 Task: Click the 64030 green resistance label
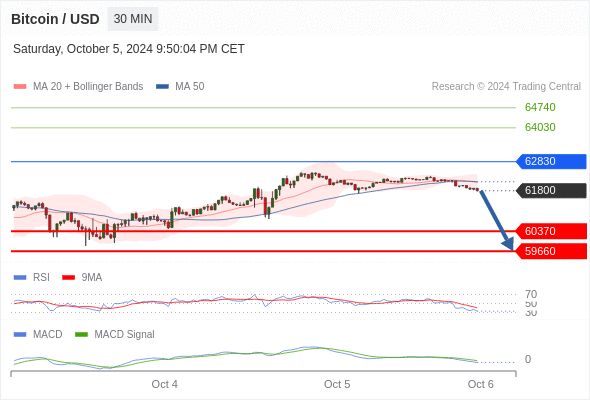(x=540, y=127)
